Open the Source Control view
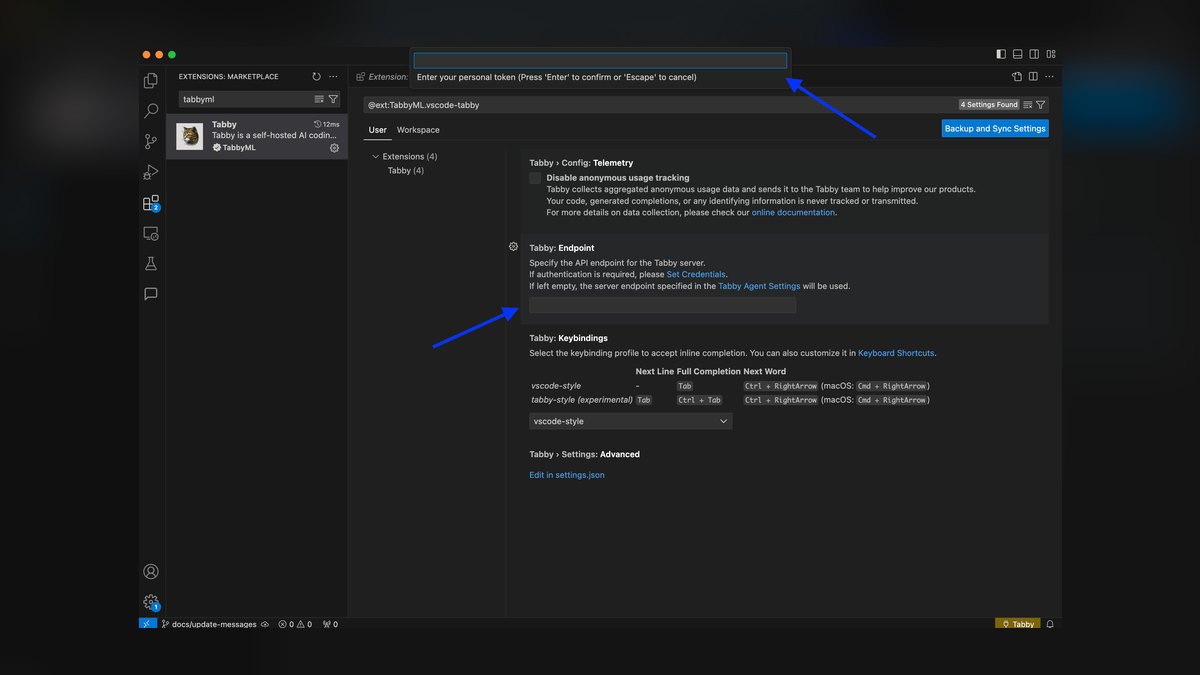Viewport: 1200px width, 675px height. (151, 142)
